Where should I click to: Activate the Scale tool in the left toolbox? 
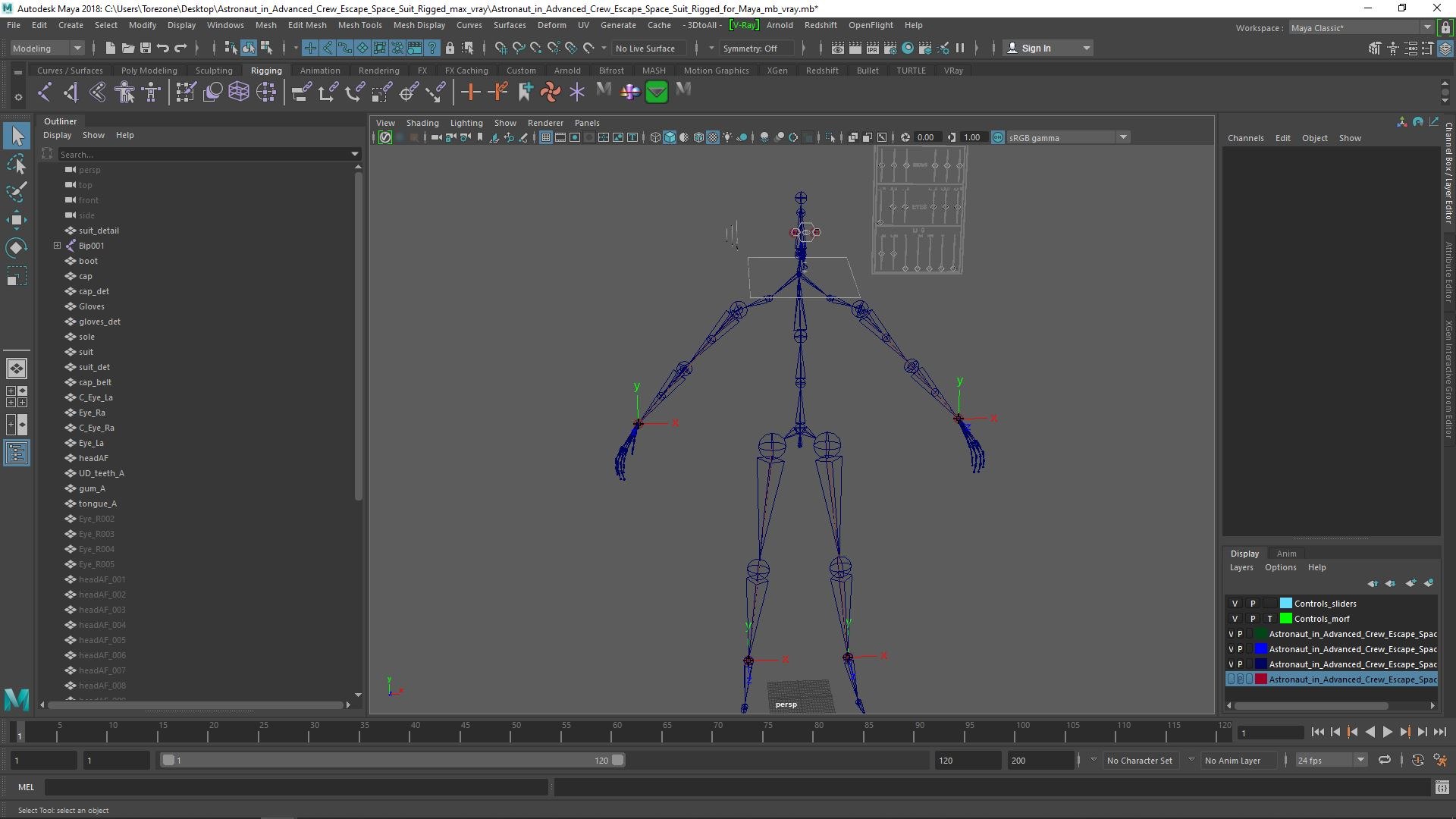pyautogui.click(x=17, y=276)
